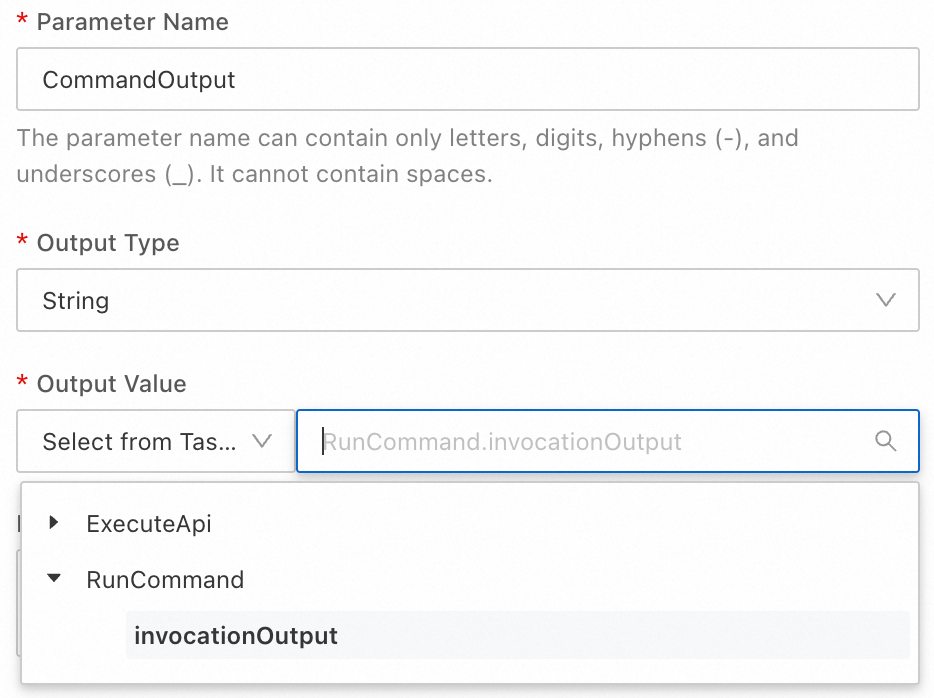The image size is (934, 698).
Task: Select the ExecuteApi task label
Action: [x=149, y=523]
